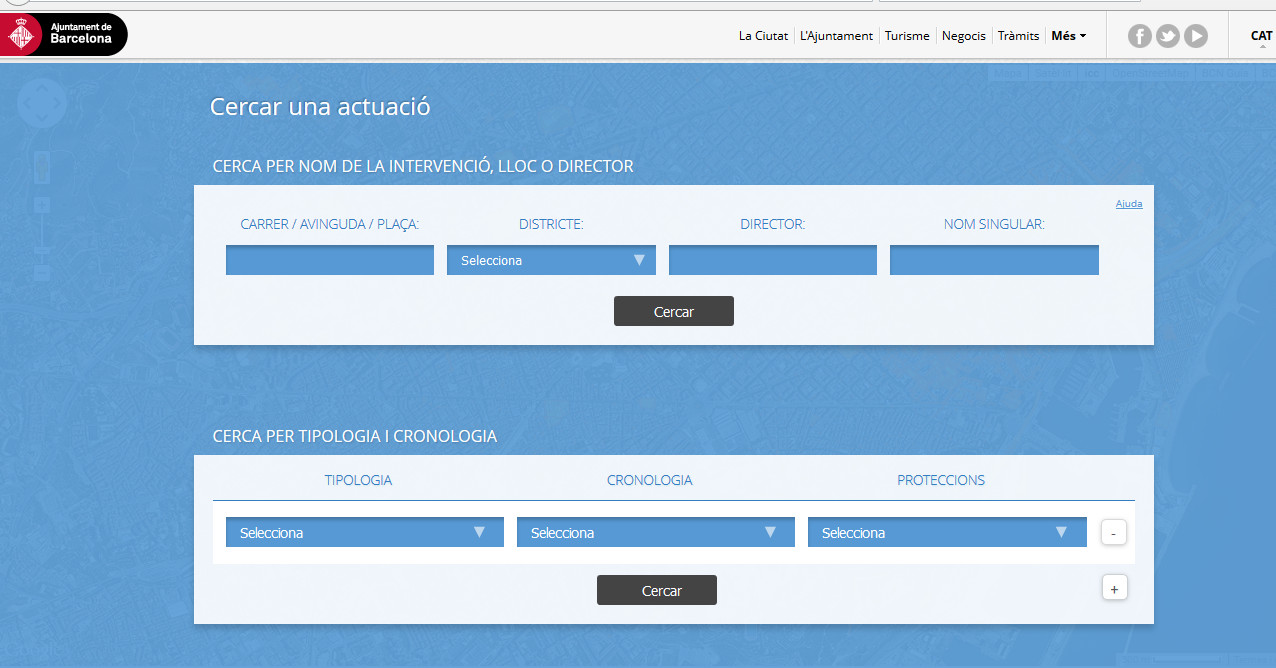The image size is (1276, 668).
Task: Click the Cercar button under name search
Action: [x=673, y=311]
